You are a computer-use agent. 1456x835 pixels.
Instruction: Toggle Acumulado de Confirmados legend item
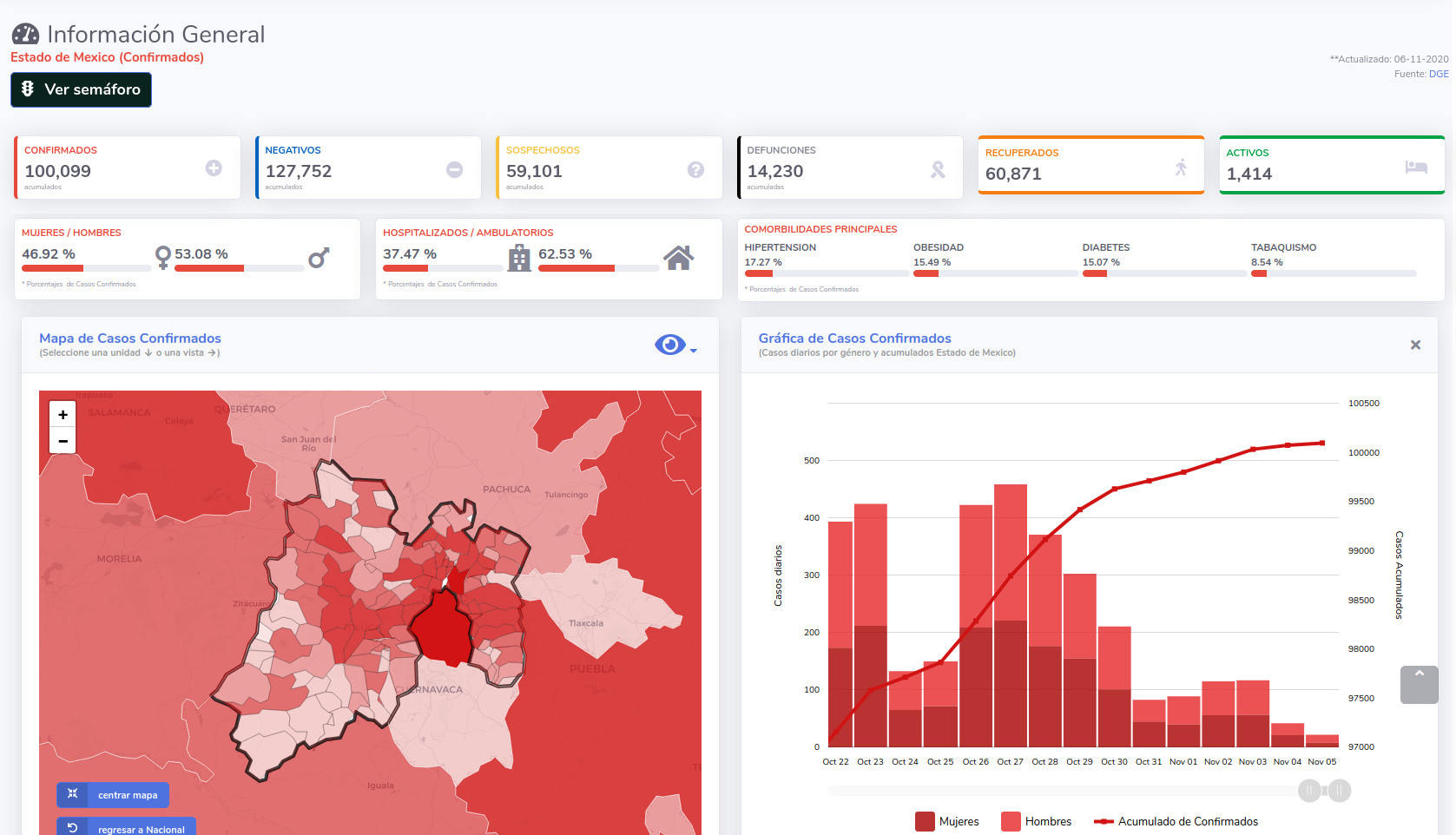tap(1176, 821)
